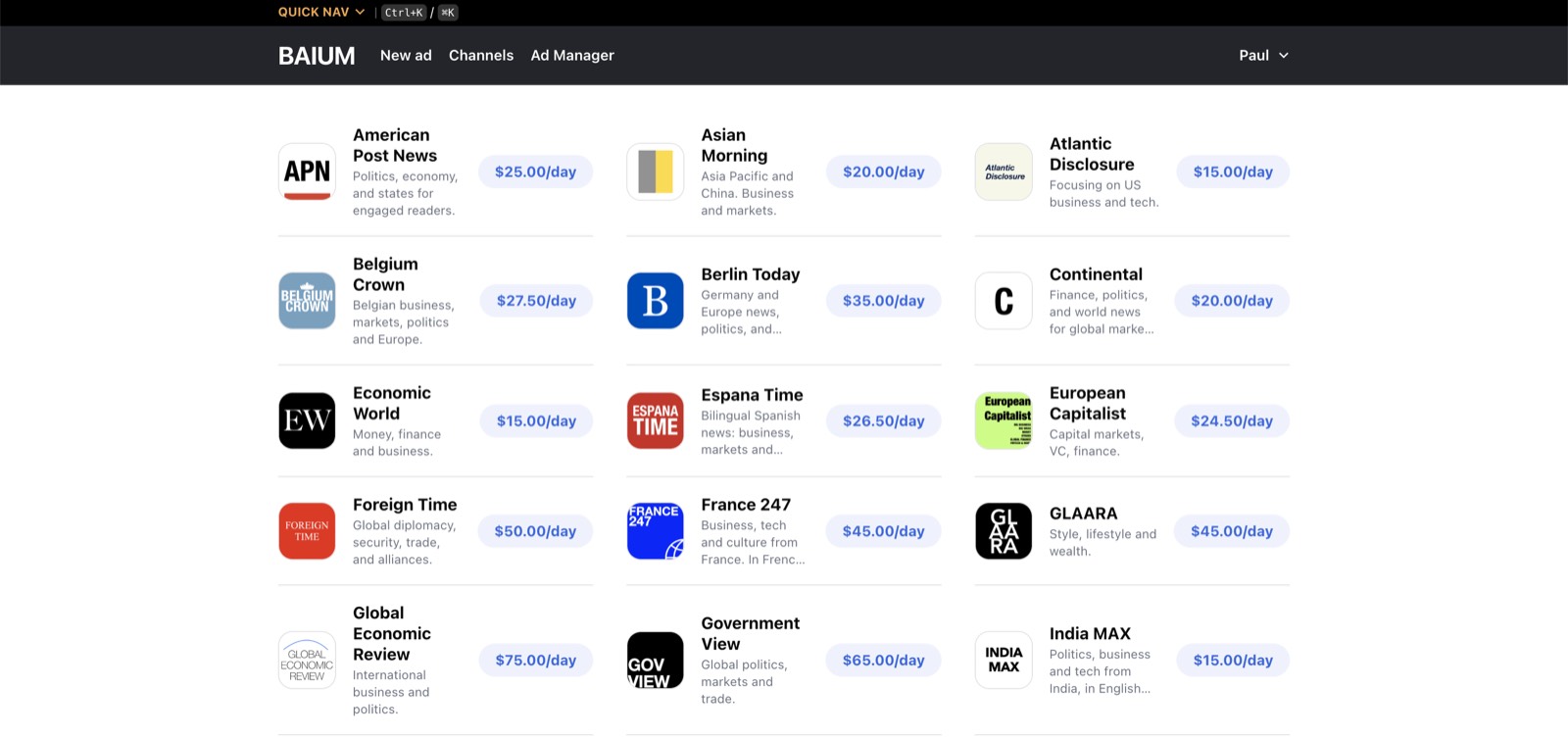The width and height of the screenshot is (1568, 737).
Task: Choose Espana Time $26.50/day price
Action: tap(884, 420)
